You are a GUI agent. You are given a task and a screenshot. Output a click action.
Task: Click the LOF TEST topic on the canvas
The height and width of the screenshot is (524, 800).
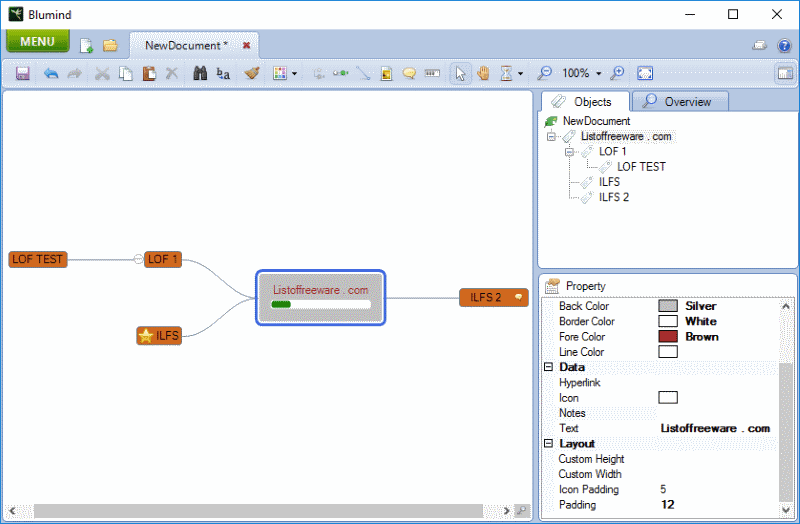[x=38, y=259]
